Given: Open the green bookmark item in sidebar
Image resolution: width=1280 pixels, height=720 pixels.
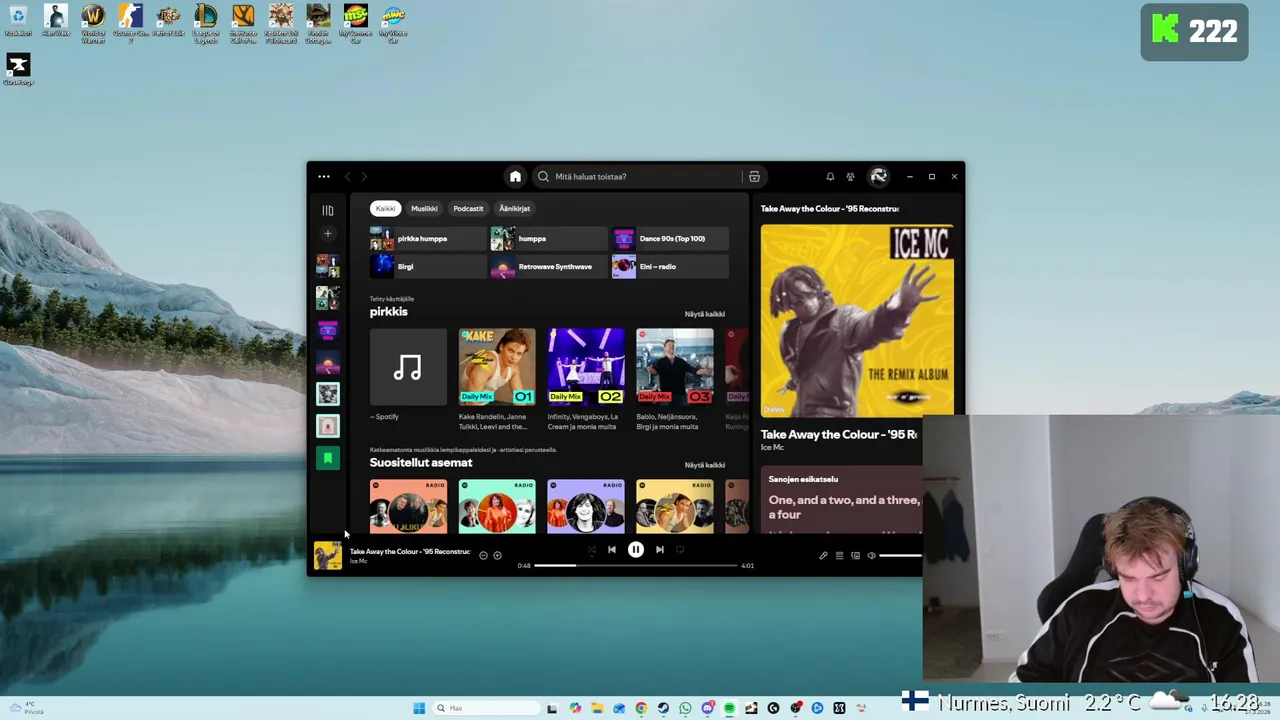Looking at the screenshot, I should coord(327,458).
